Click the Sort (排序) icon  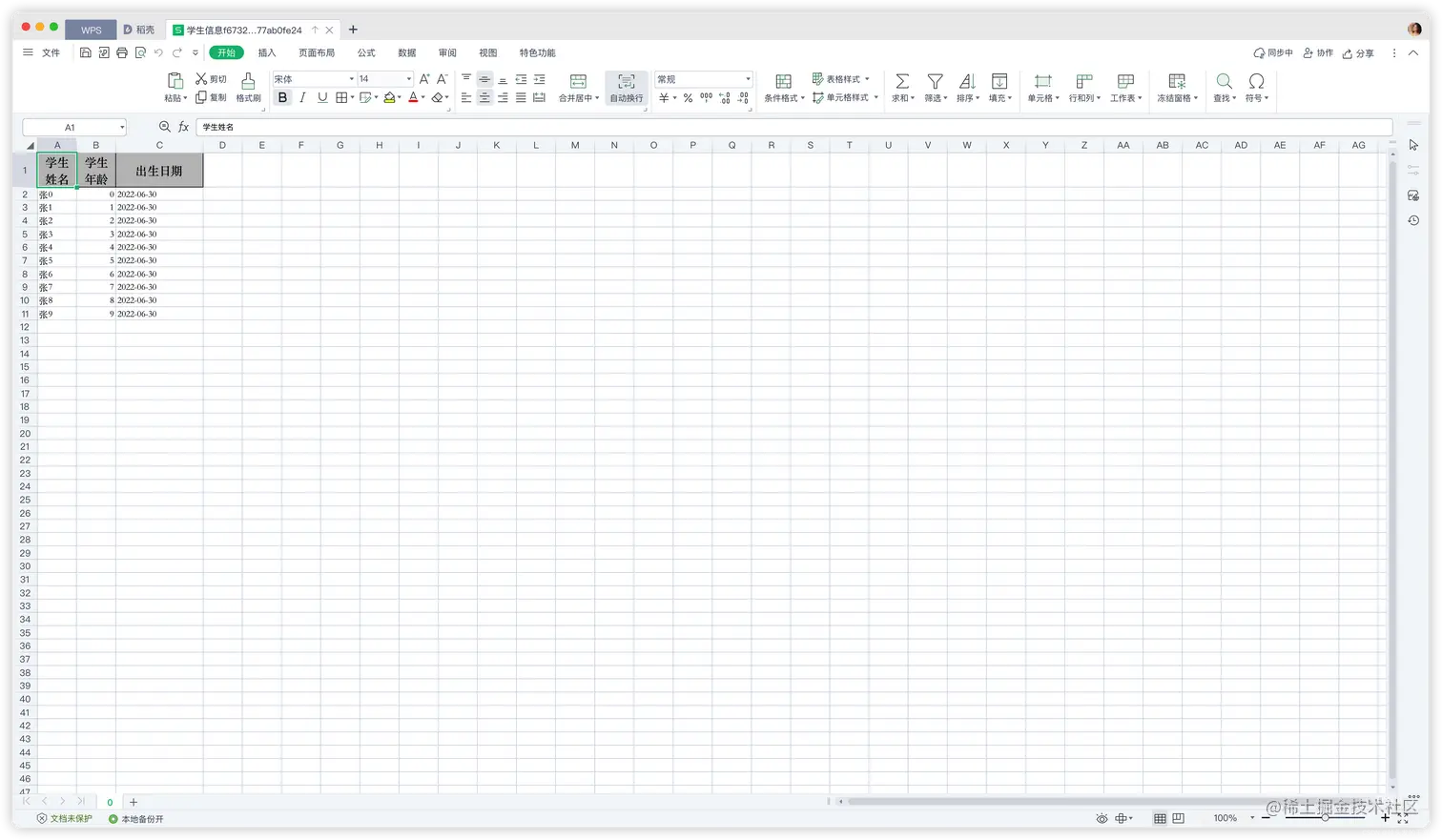point(967,81)
